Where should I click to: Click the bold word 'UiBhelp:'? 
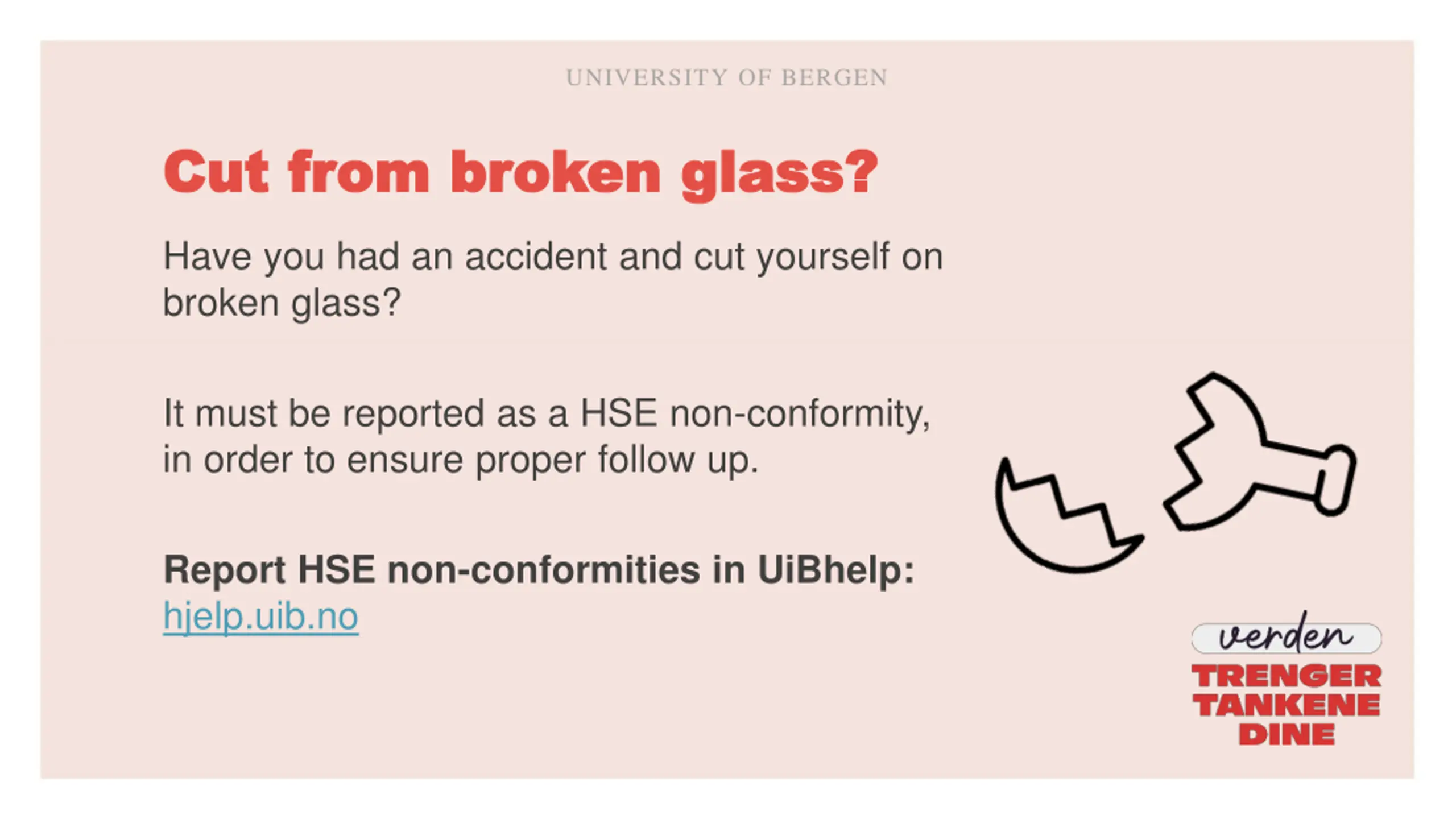point(835,569)
